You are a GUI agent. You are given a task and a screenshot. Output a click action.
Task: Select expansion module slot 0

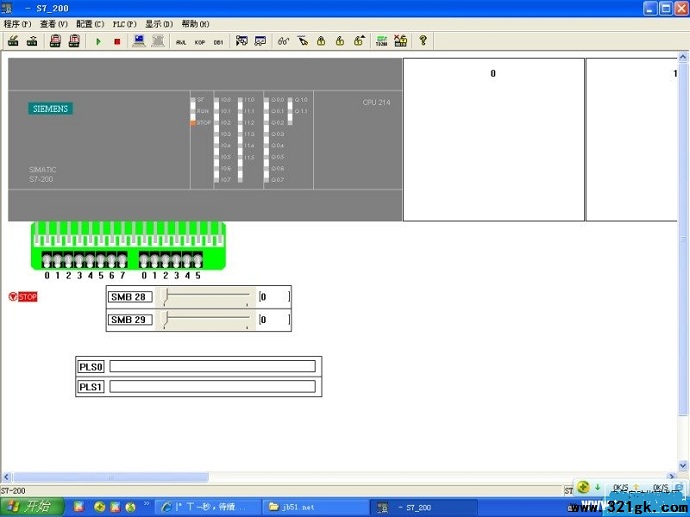pos(494,139)
